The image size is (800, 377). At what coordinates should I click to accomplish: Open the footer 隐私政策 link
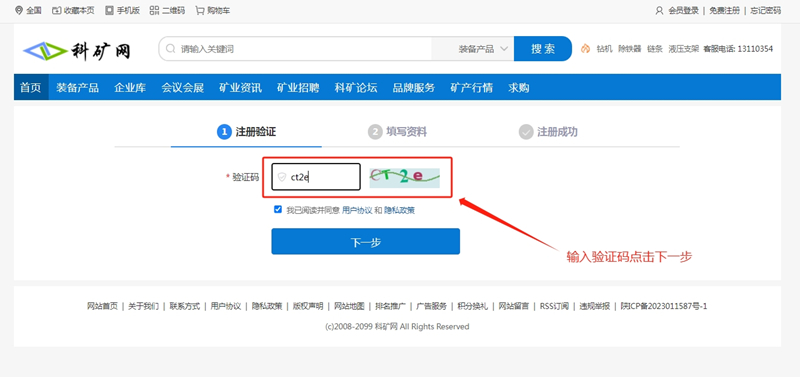(x=267, y=306)
